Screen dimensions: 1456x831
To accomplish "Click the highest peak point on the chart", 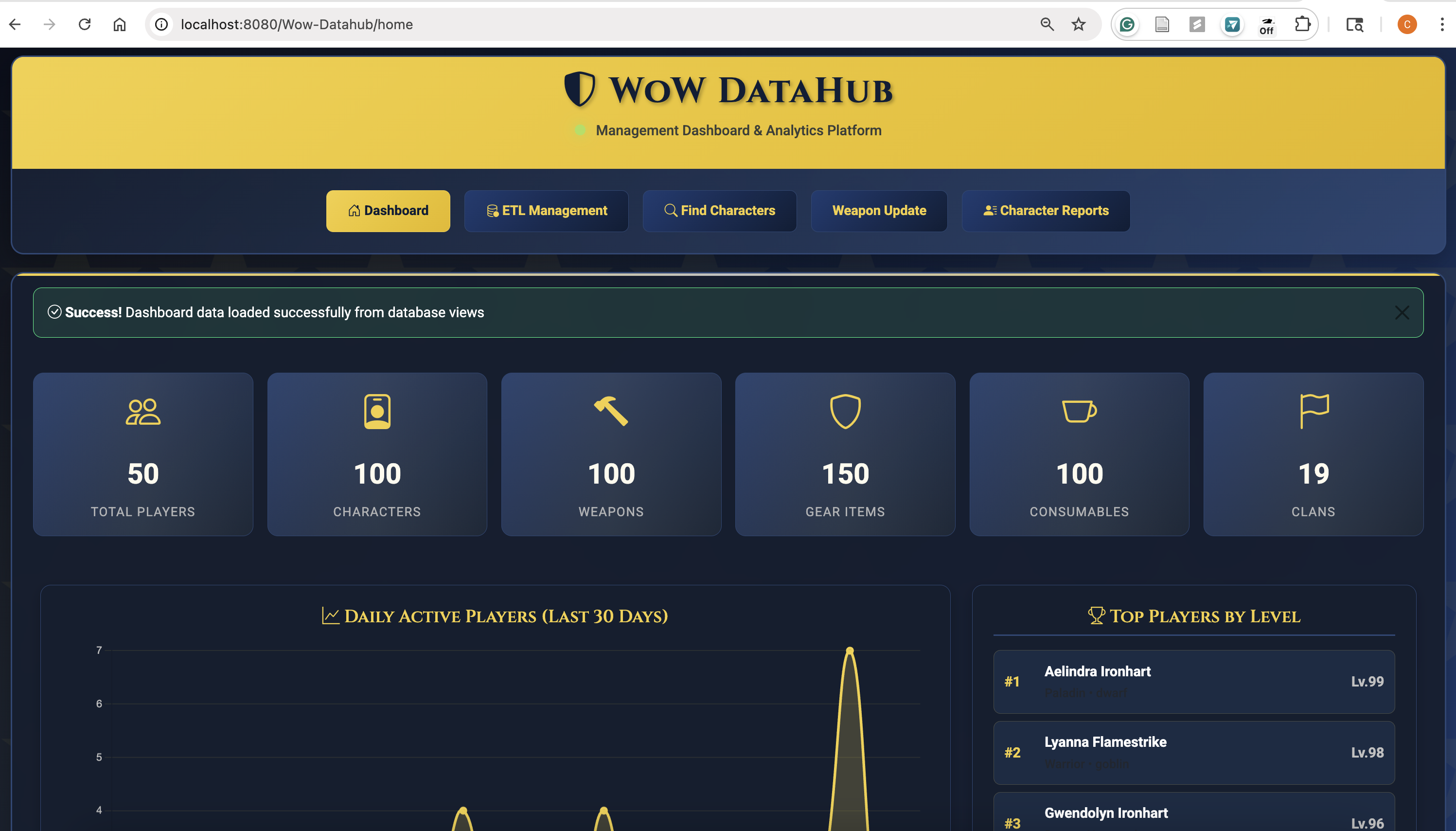I will click(x=850, y=650).
